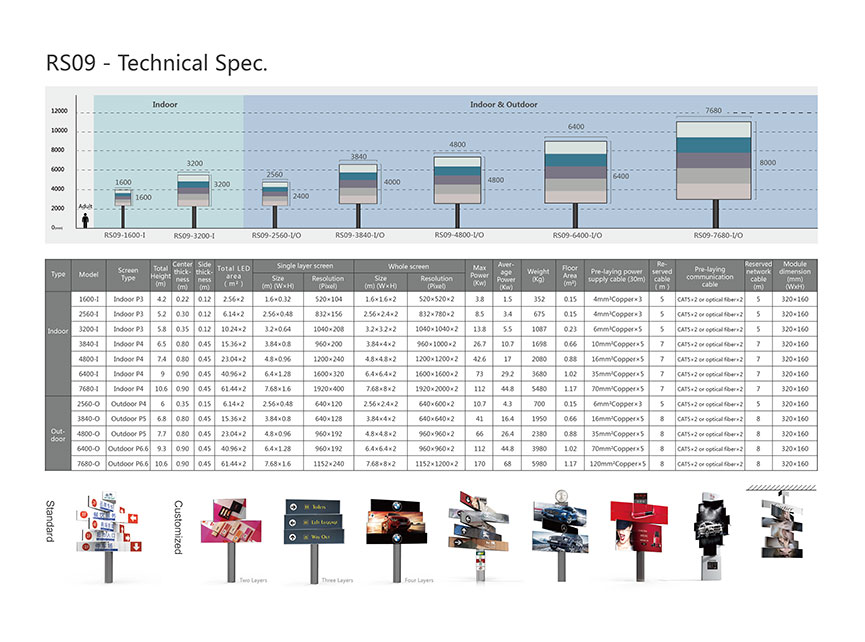Image resolution: width=865 pixels, height=642 pixels.
Task: Click the Indoor & Outdoor section header
Action: tap(503, 104)
